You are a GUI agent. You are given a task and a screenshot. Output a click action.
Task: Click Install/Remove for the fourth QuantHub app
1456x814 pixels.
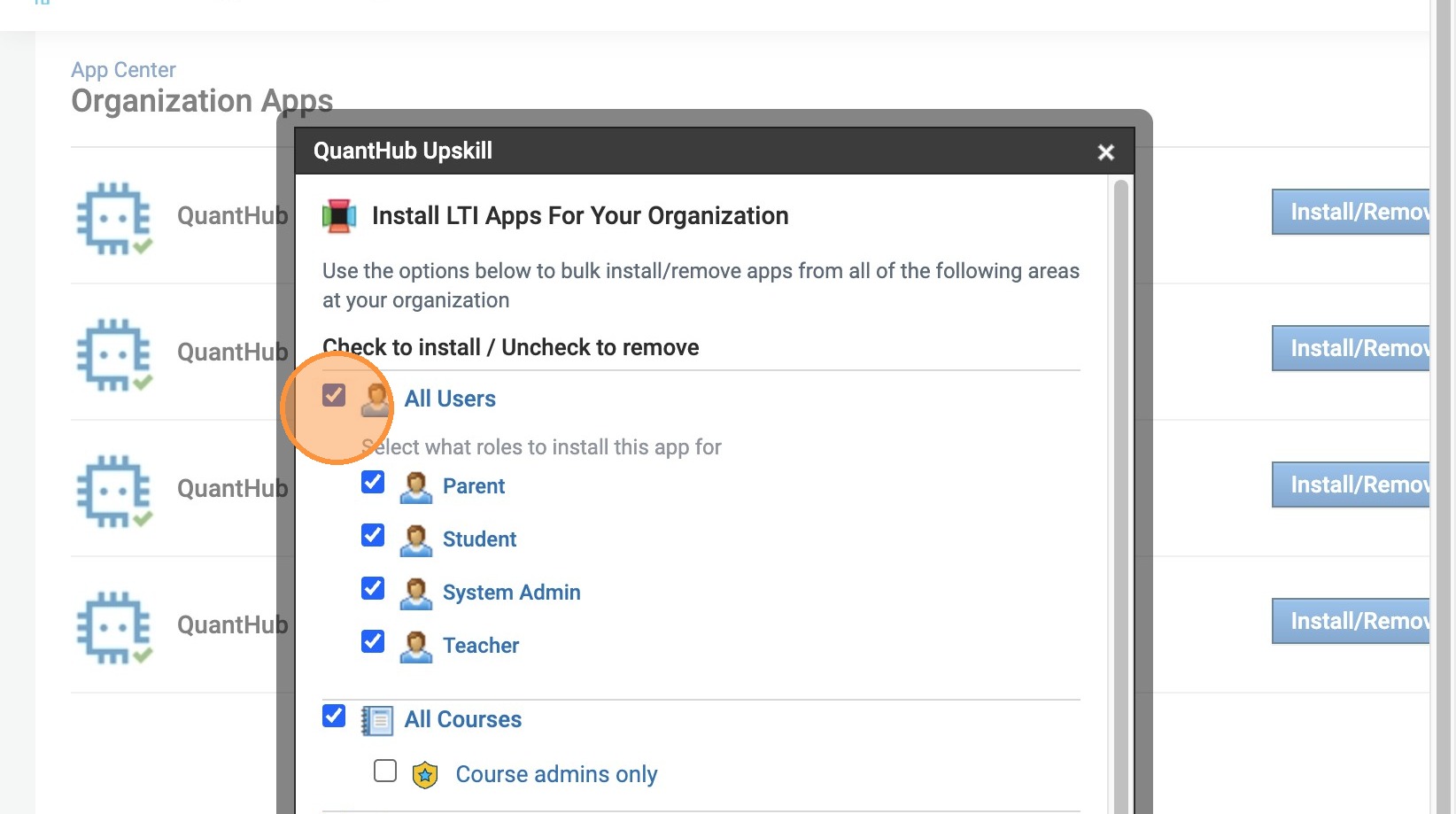(x=1351, y=621)
